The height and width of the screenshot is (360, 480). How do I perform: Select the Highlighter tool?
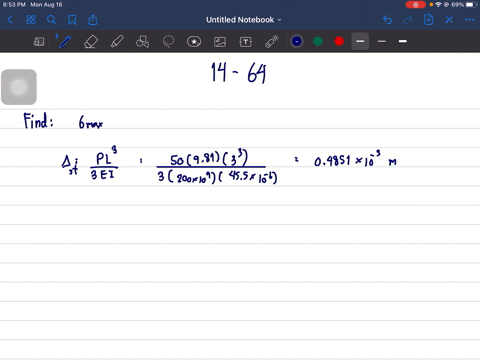[x=117, y=42]
